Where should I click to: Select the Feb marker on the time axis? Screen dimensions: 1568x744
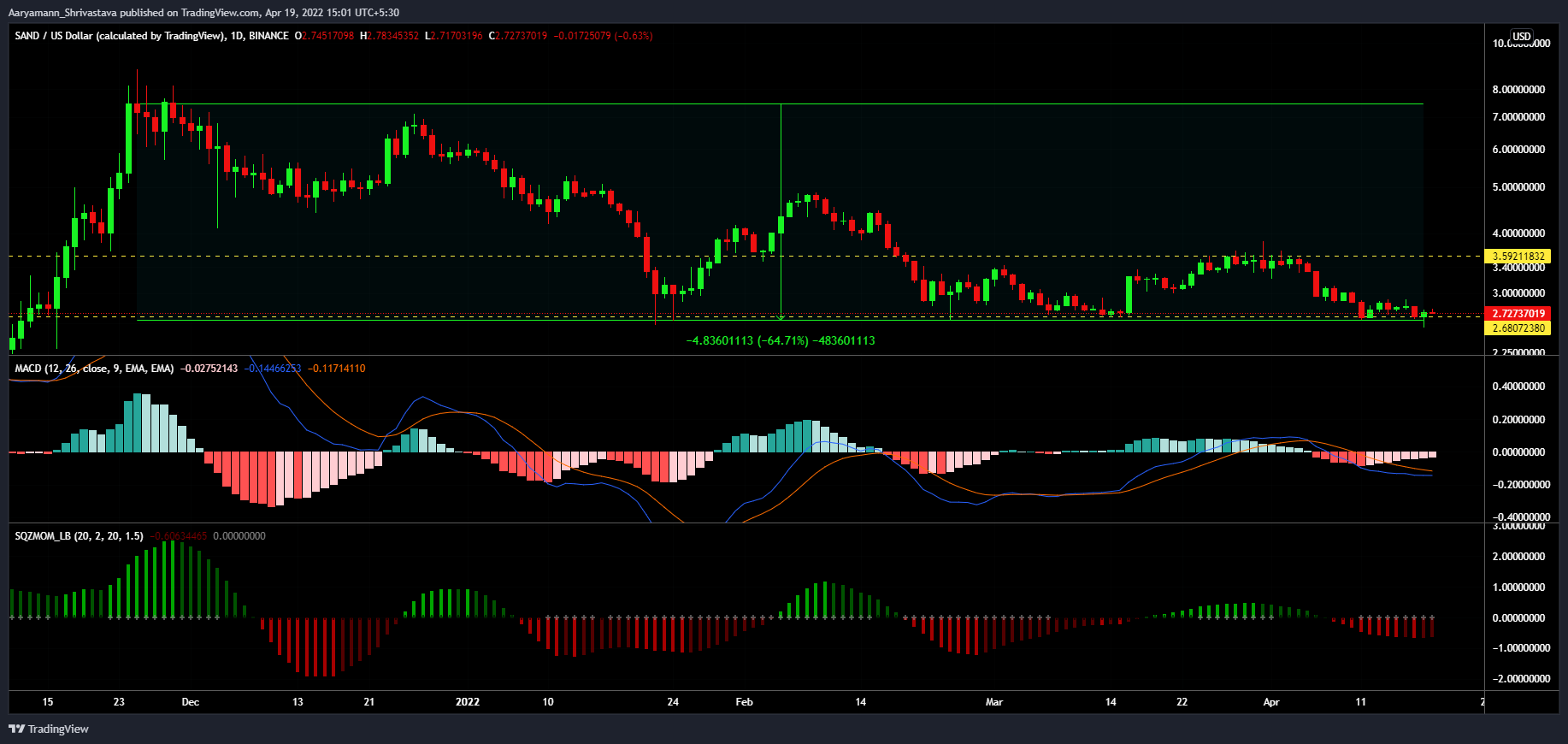pos(744,702)
